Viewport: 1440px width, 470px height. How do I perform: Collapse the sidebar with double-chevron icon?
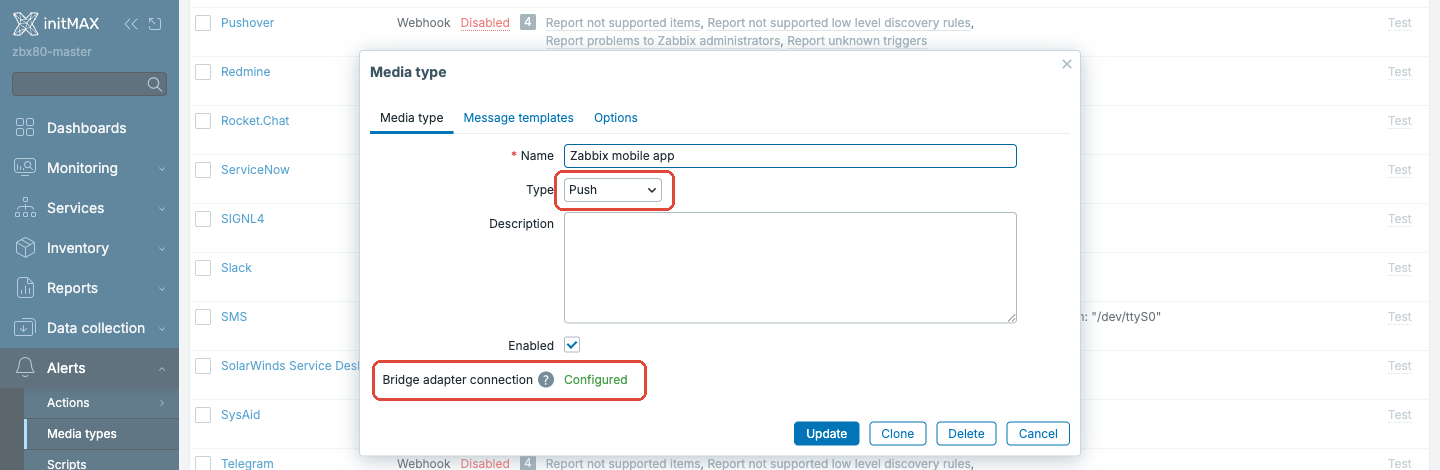click(x=131, y=24)
